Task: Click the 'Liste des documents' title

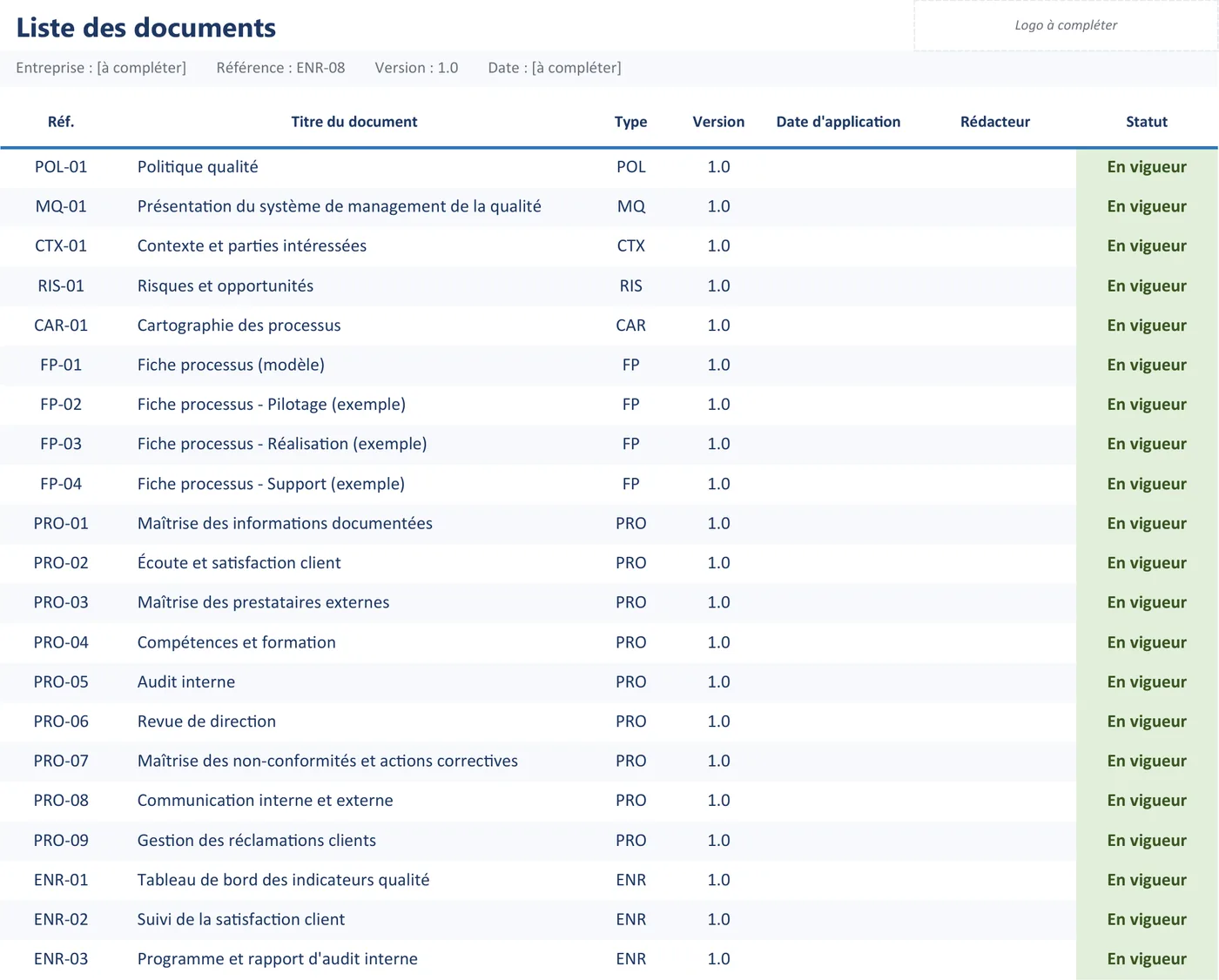Action: pyautogui.click(x=146, y=28)
